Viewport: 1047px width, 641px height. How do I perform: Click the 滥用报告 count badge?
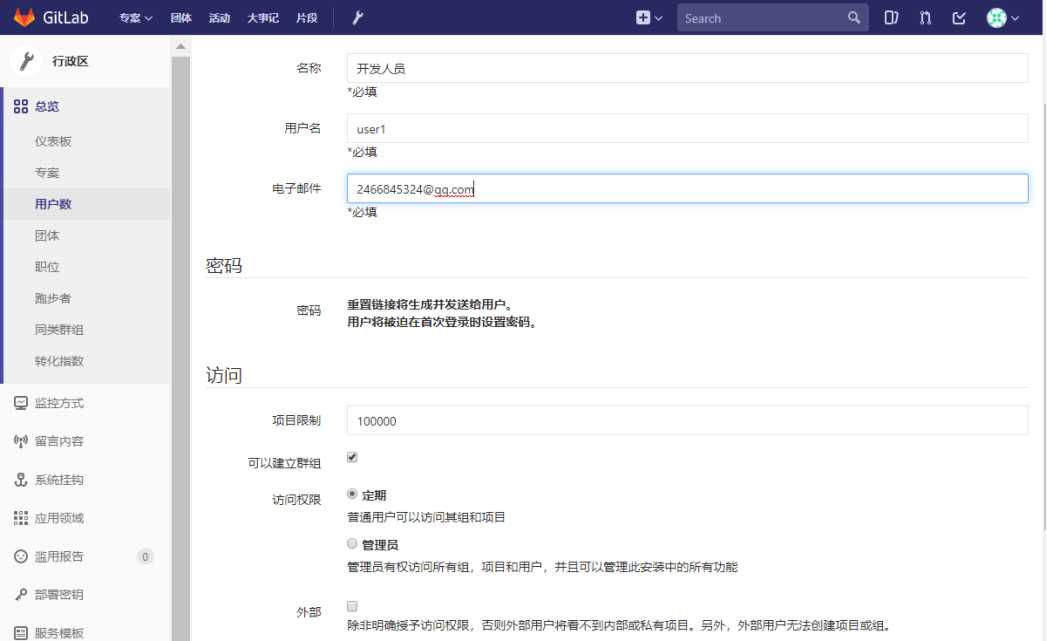coord(145,557)
